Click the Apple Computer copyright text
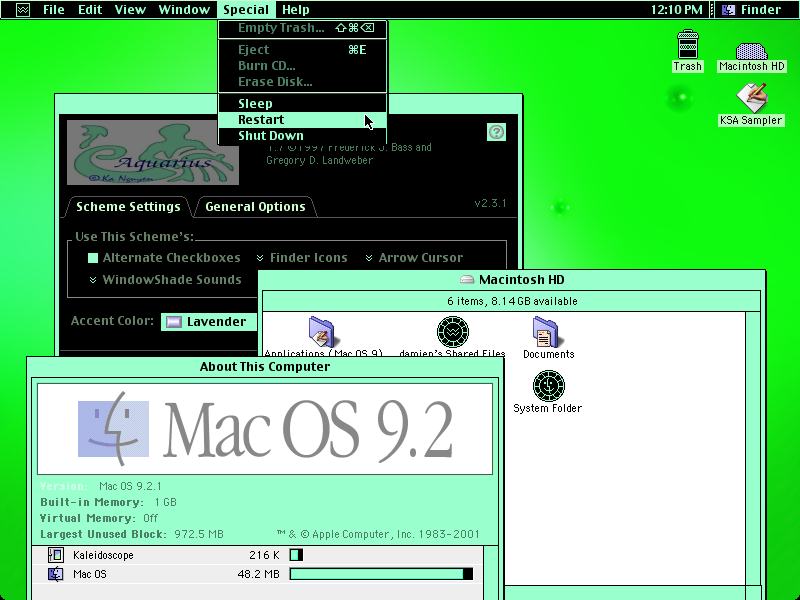The height and width of the screenshot is (600, 800). (378, 534)
